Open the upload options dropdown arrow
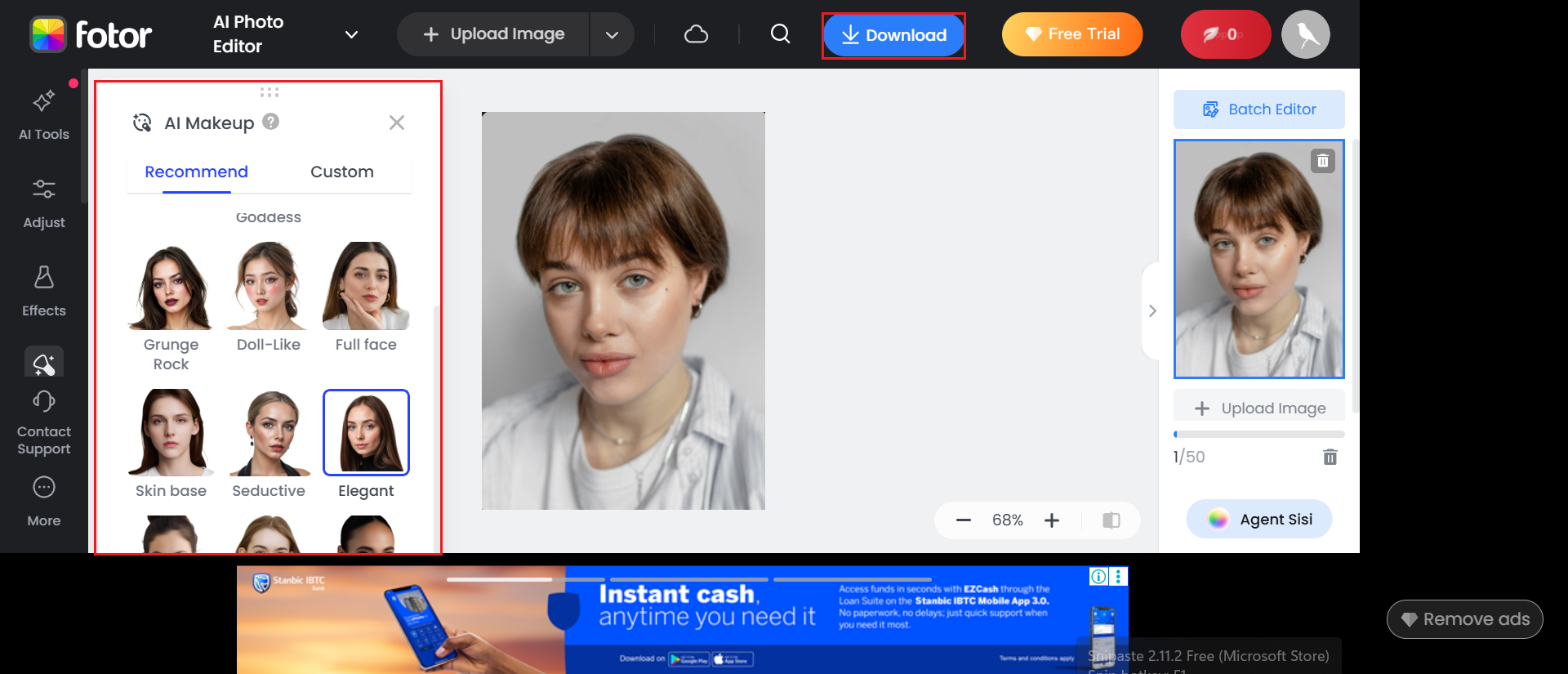Viewport: 1568px width, 674px height. 612,34
